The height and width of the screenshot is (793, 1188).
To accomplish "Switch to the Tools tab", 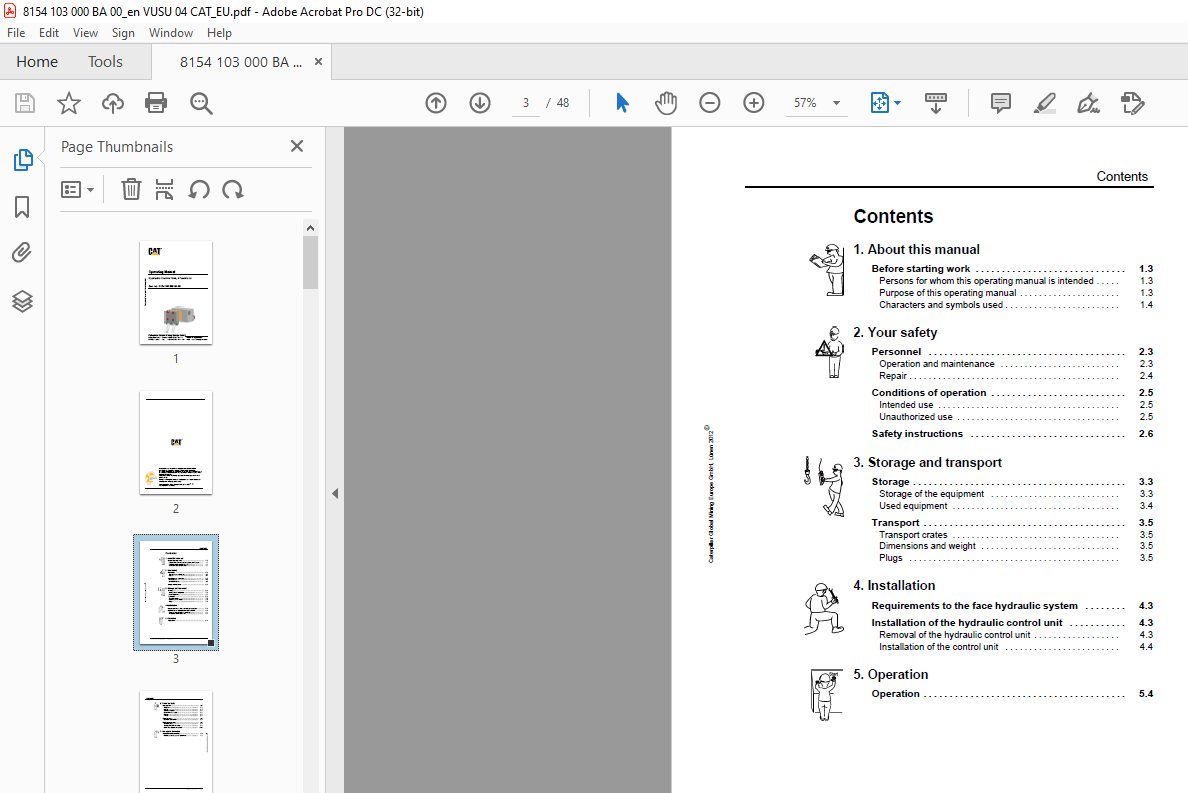I will pyautogui.click(x=105, y=61).
